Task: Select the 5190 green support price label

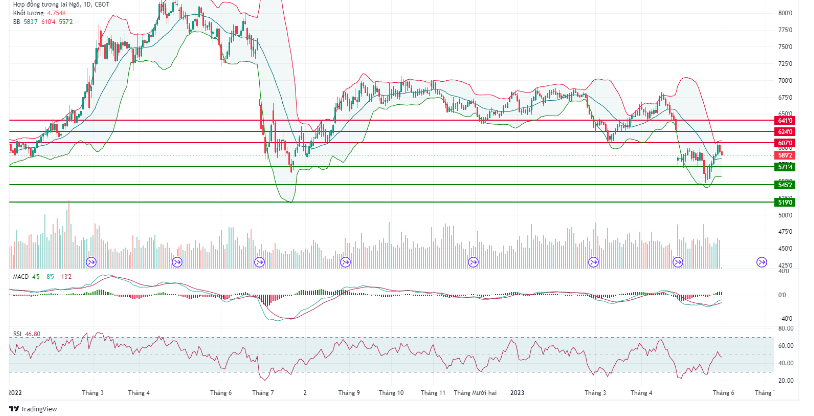Action: click(x=784, y=202)
